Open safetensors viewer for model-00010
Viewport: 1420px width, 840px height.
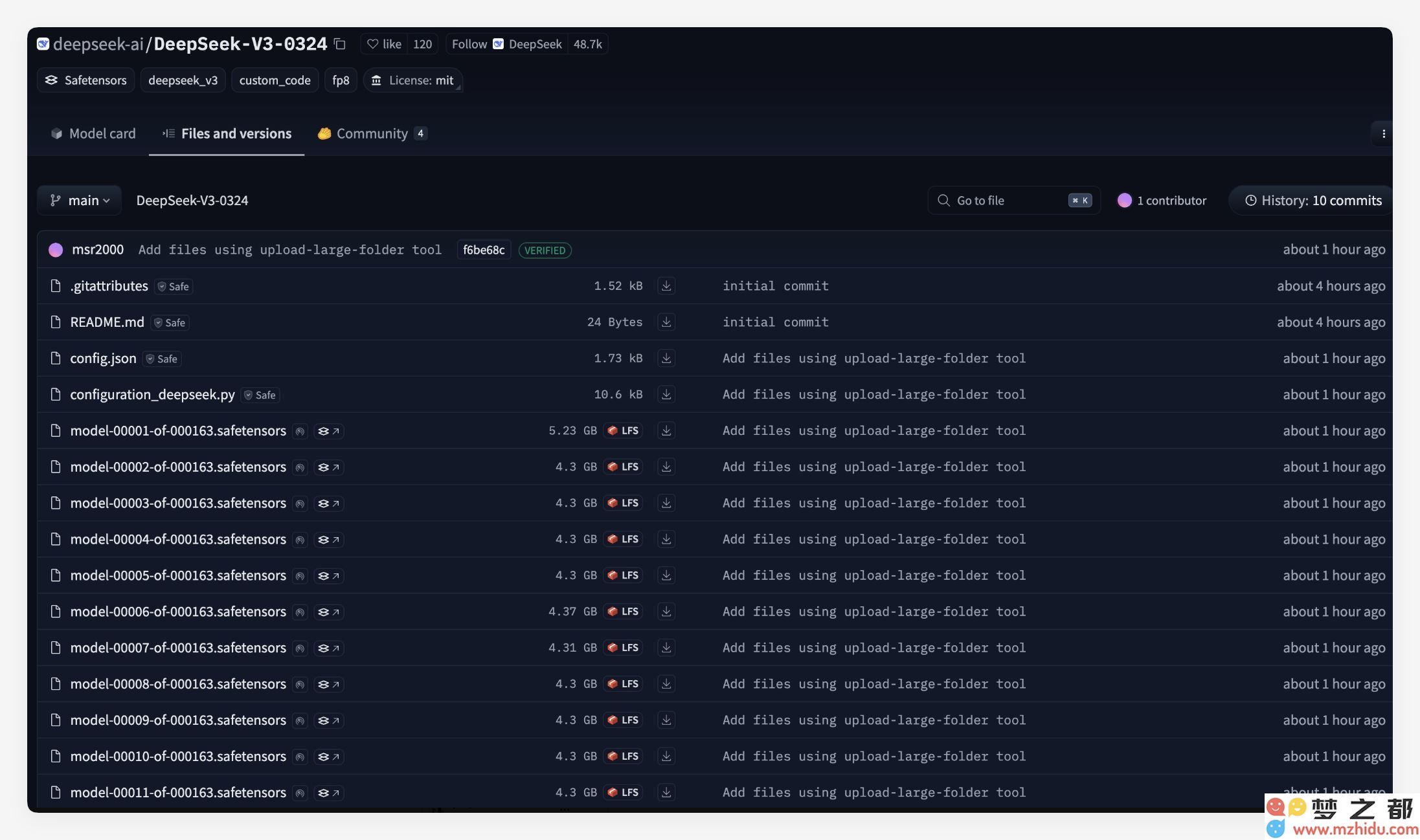(329, 757)
